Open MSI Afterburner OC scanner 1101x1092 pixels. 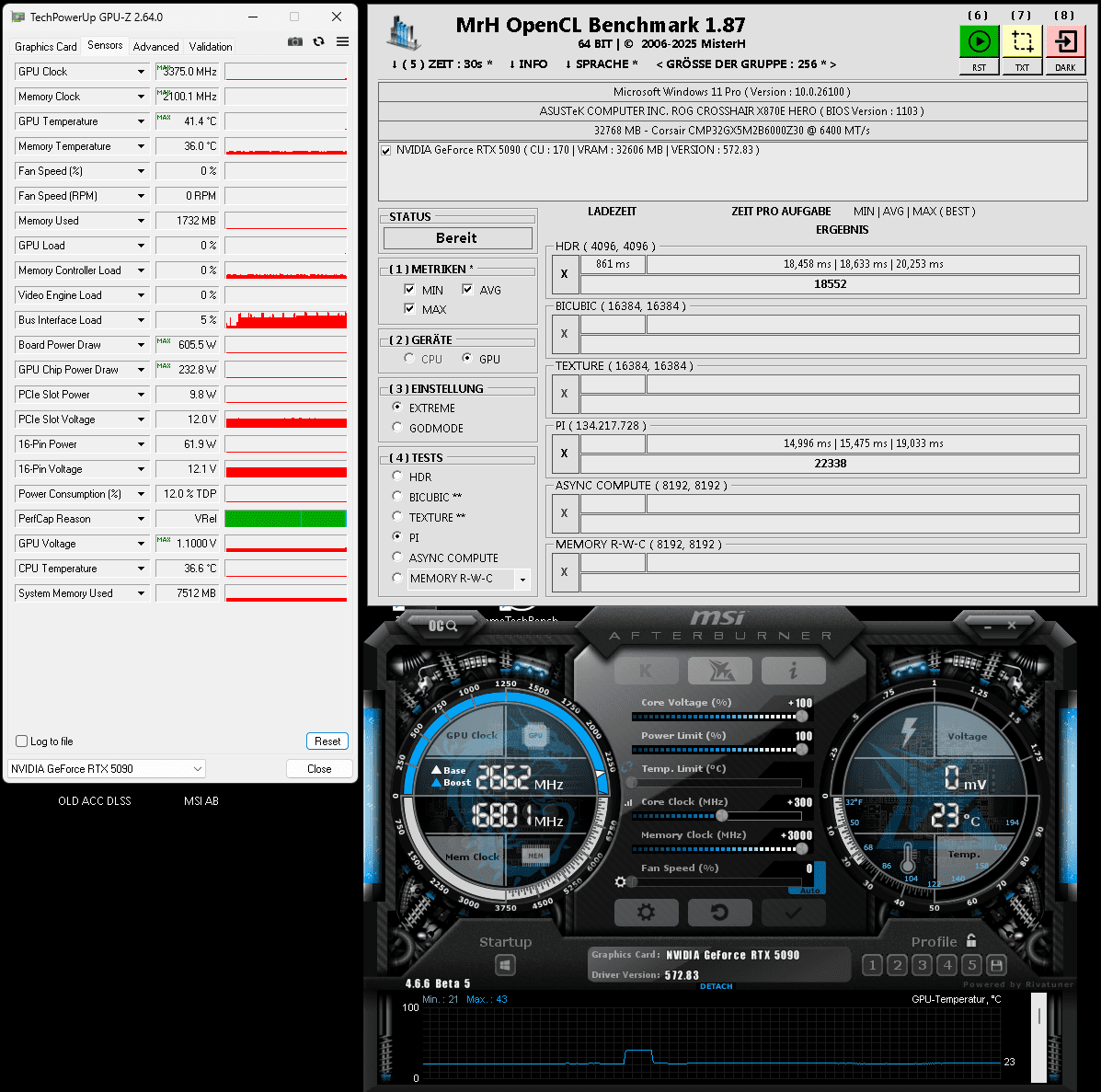(x=443, y=626)
